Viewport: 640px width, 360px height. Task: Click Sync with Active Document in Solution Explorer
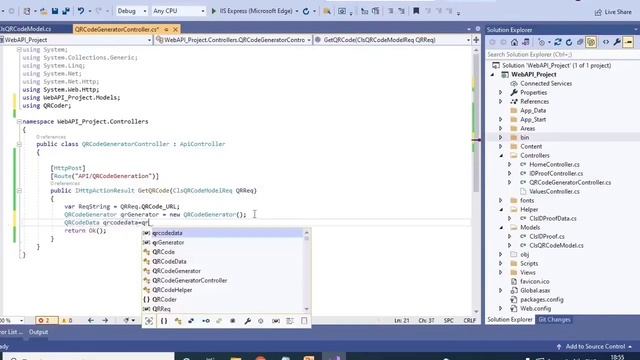click(x=558, y=42)
